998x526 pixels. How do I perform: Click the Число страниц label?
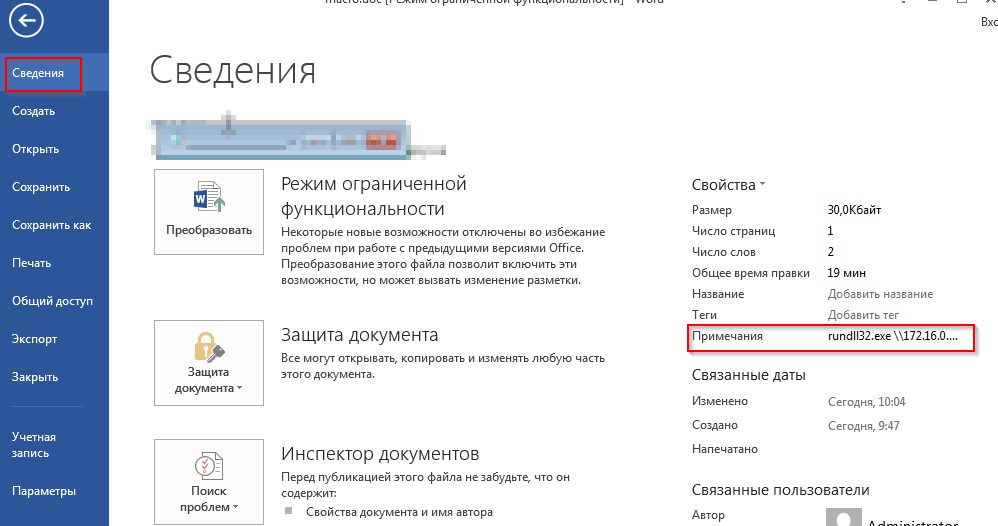click(733, 231)
